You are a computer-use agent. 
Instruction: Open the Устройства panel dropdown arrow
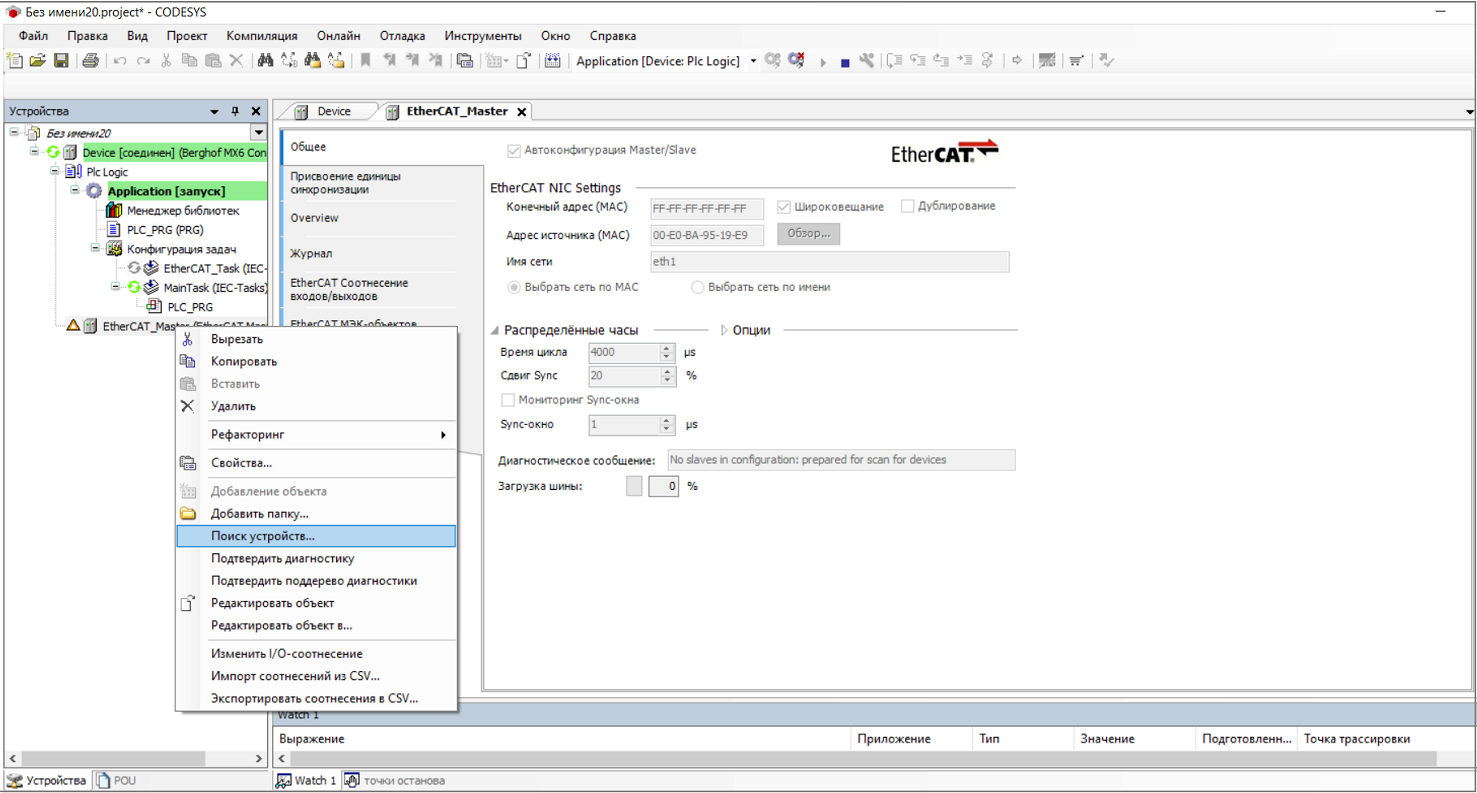click(214, 112)
